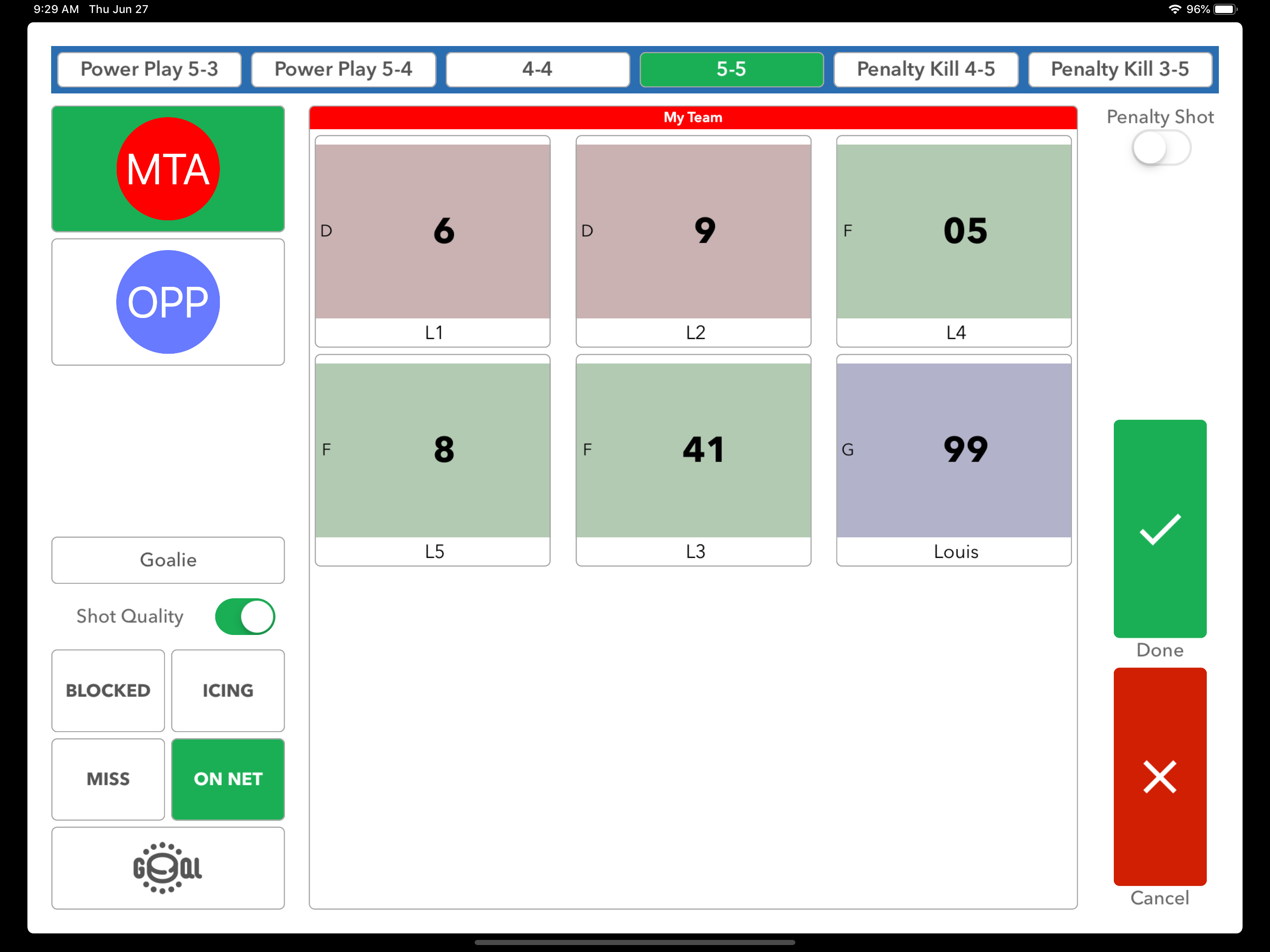Click the My Team red header

pos(693,118)
